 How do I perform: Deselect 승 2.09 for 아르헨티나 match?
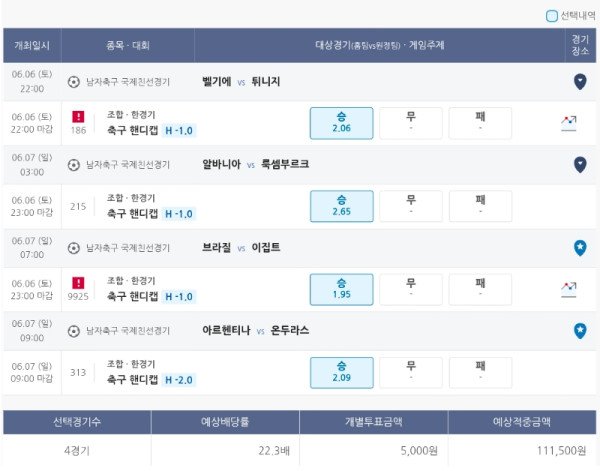point(341,373)
